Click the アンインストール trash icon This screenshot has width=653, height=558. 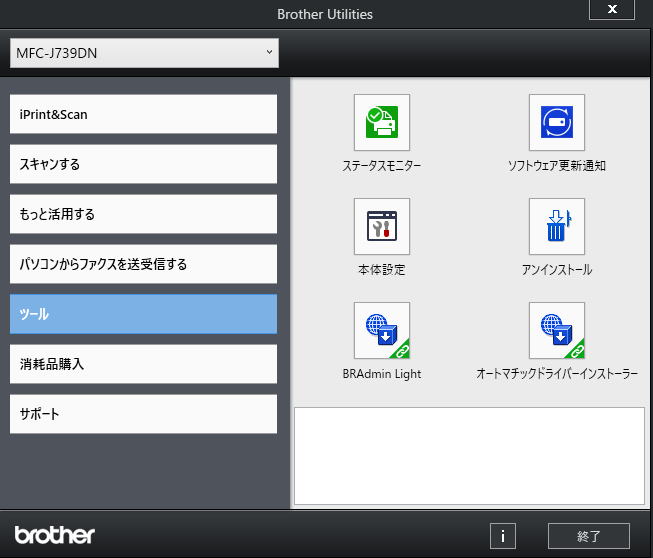(556, 227)
